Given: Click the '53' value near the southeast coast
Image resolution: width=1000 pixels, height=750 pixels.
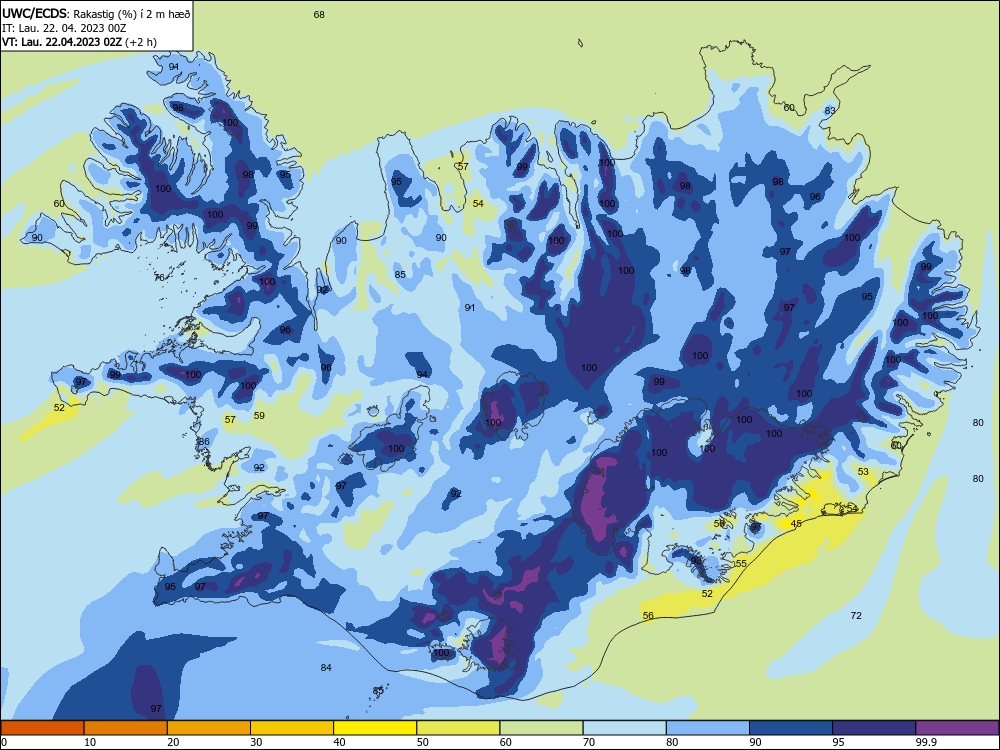Looking at the screenshot, I should 863,471.
